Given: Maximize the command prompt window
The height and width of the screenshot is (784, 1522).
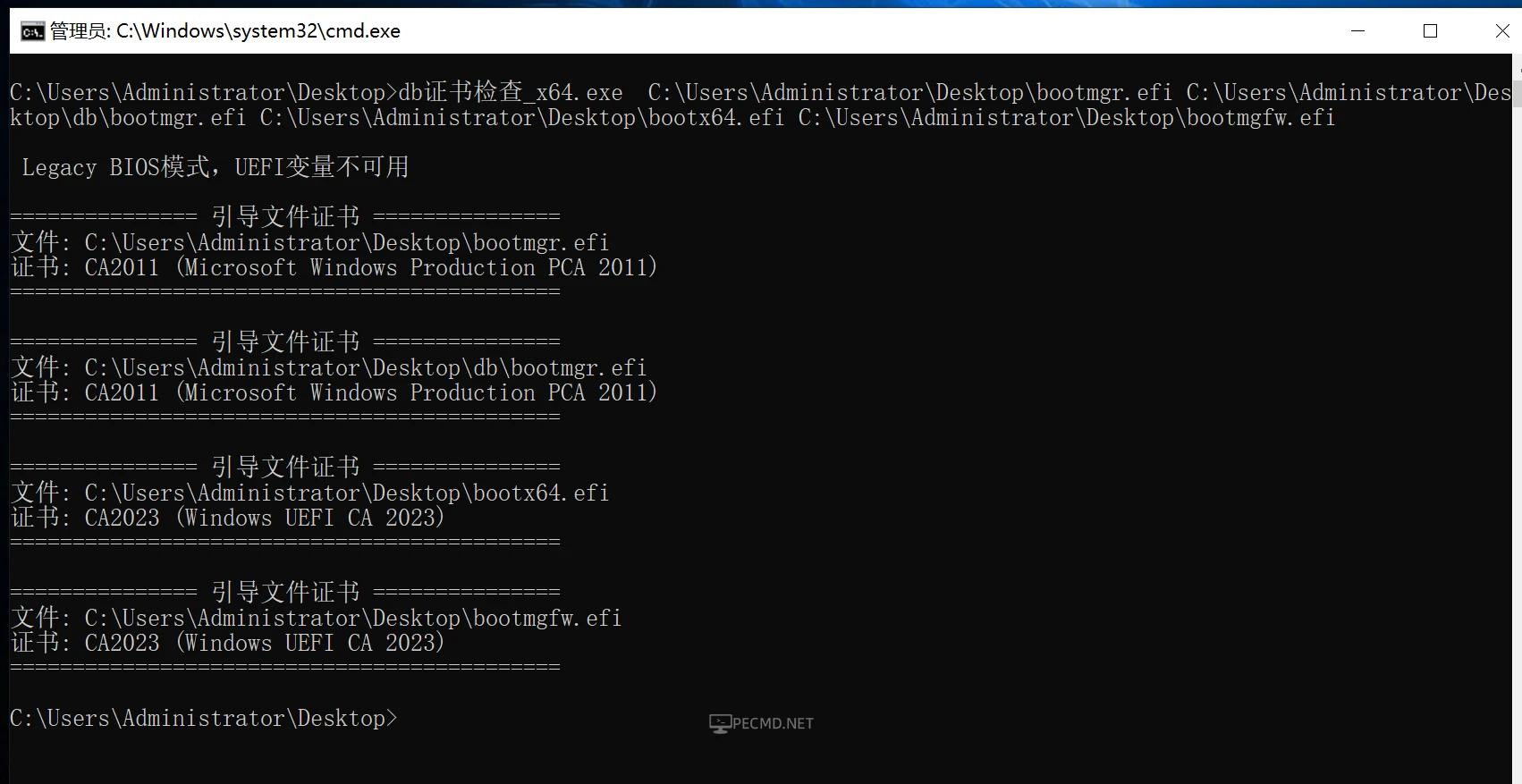Looking at the screenshot, I should 1430,31.
